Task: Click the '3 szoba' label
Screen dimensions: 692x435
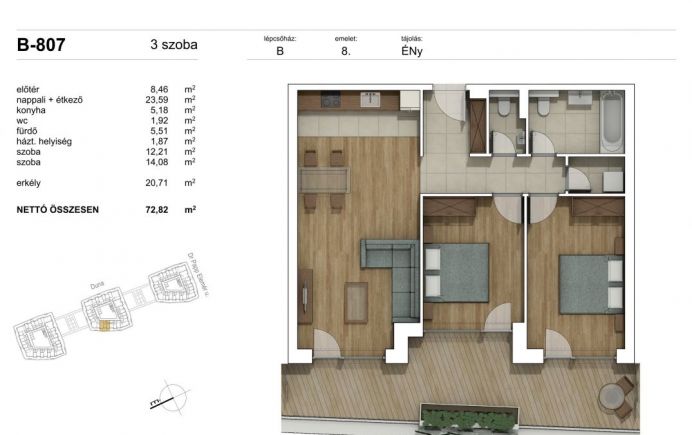Action: (x=174, y=45)
